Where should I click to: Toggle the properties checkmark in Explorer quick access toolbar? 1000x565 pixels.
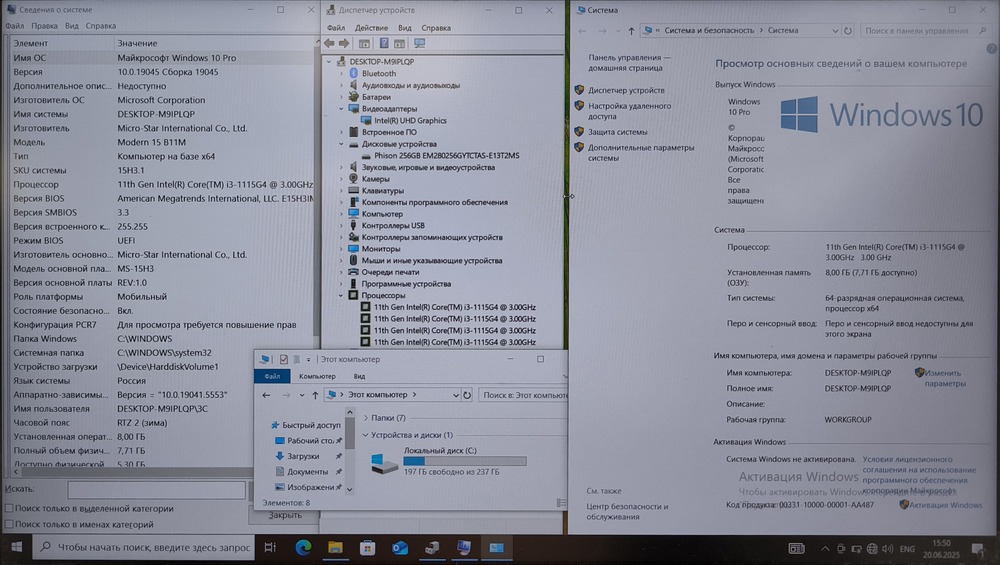(x=284, y=359)
